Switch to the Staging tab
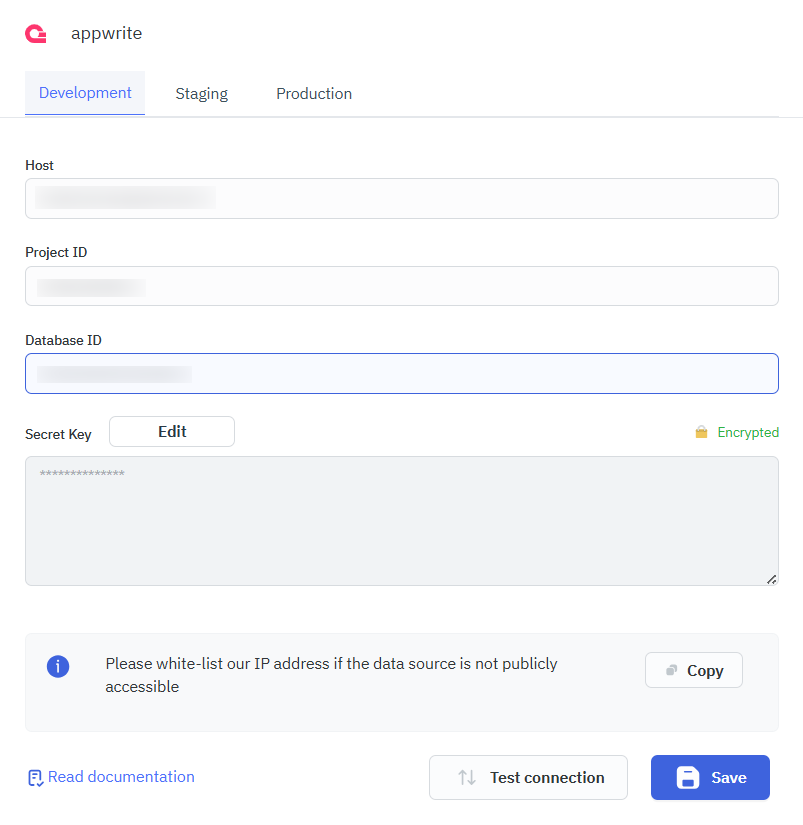Viewport: 803px width, 825px height. coord(200,93)
